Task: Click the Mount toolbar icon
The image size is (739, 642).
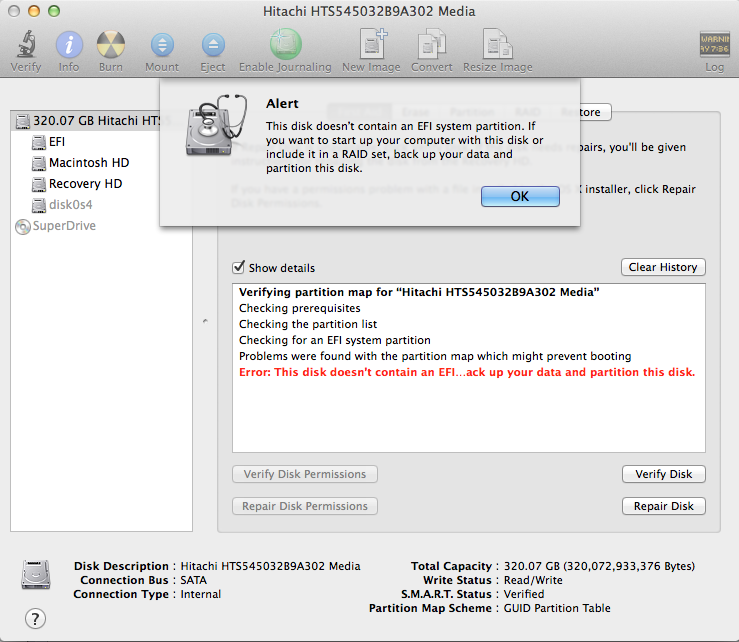Action: [162, 45]
